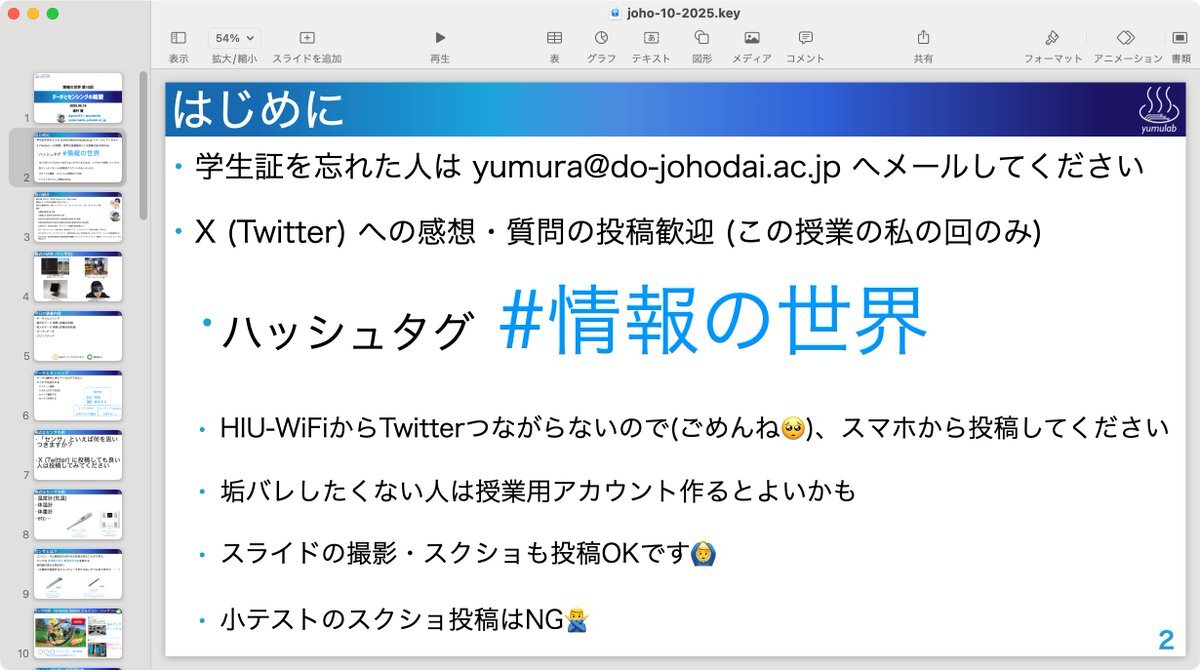The image size is (1200, 670).
Task: Select slide 6 thumbnail in navigator
Action: coord(78,395)
